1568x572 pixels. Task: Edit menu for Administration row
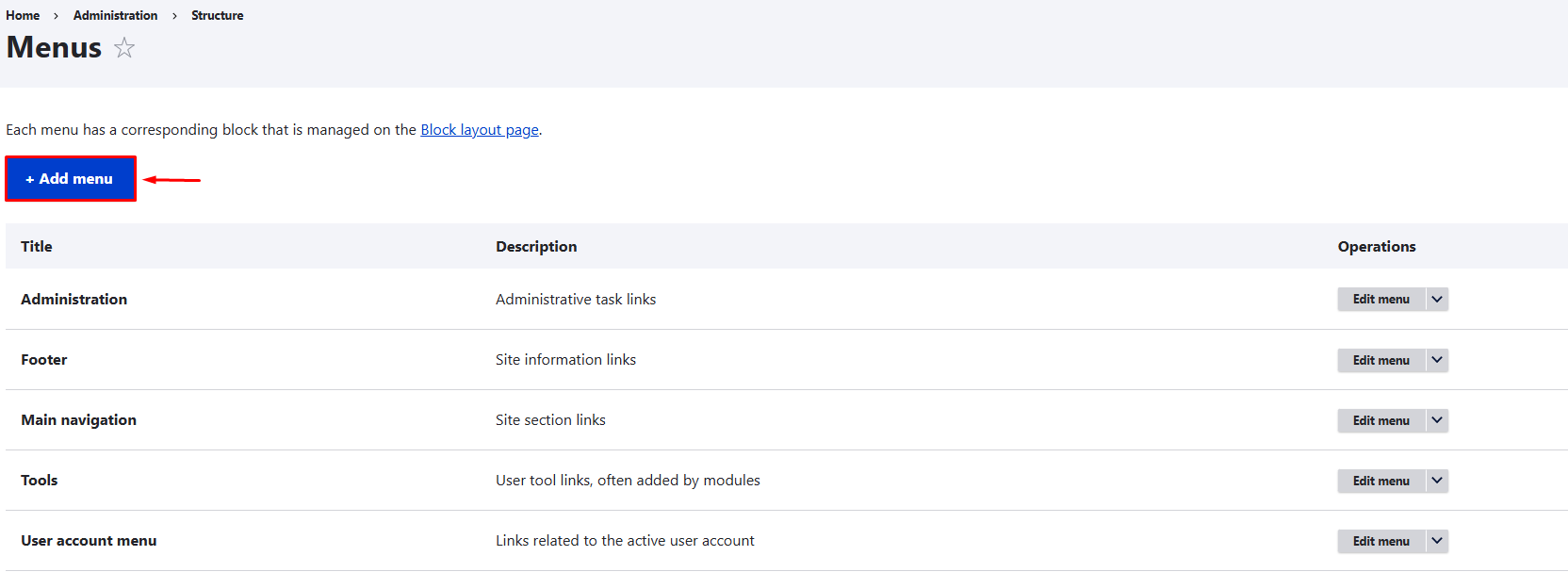(x=1381, y=300)
